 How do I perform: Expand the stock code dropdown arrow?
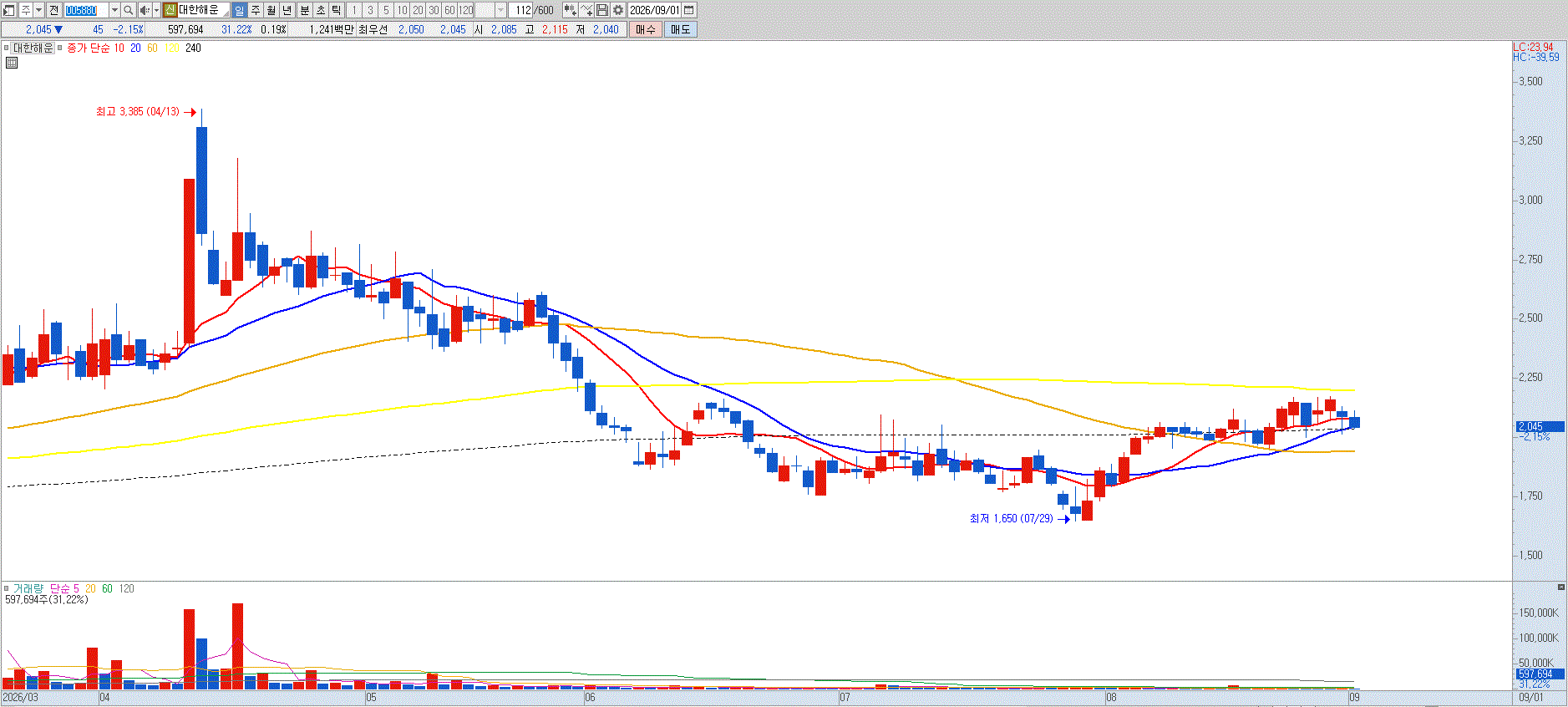(114, 10)
